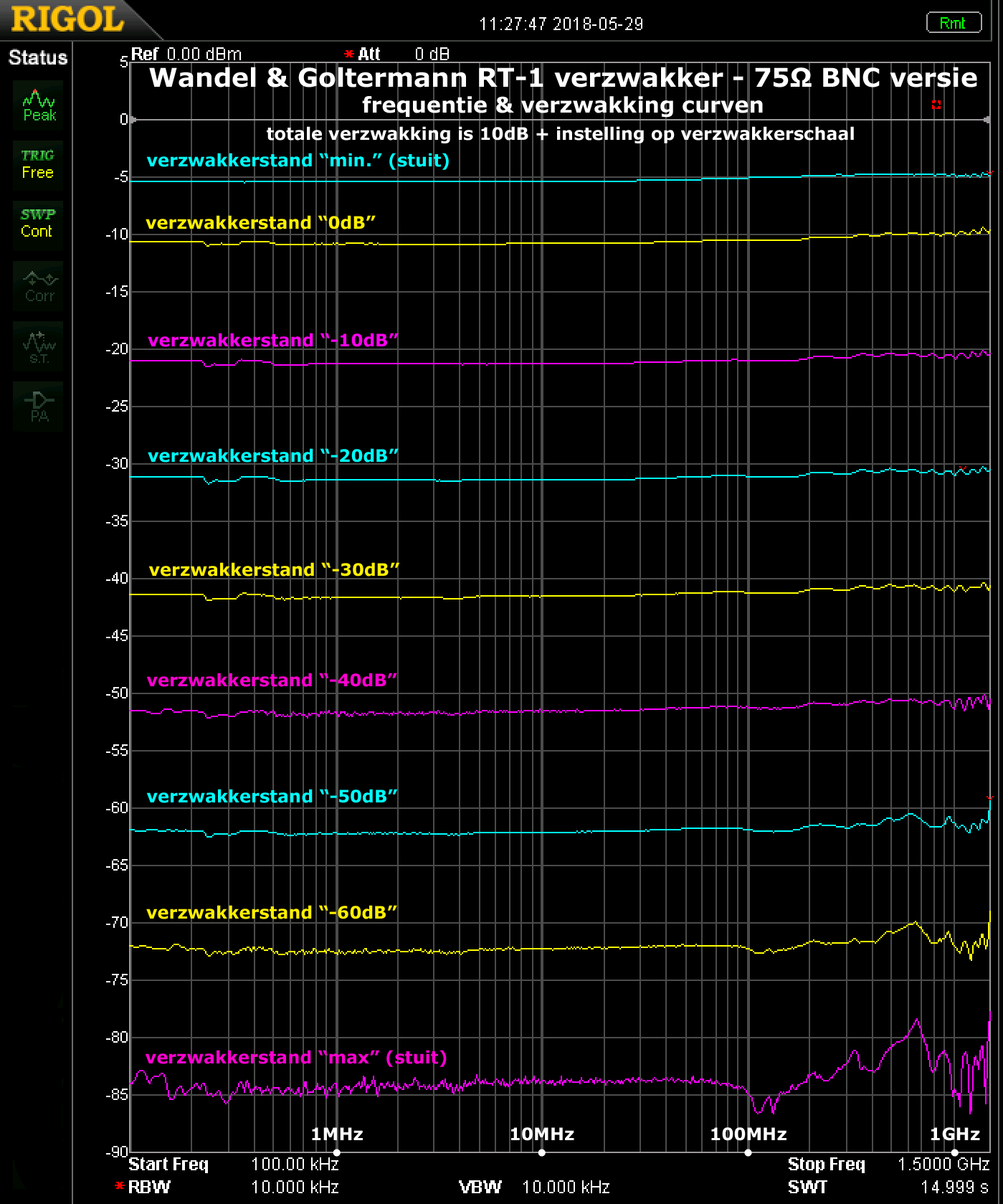Click the 1GHz axis label

[x=955, y=1134]
